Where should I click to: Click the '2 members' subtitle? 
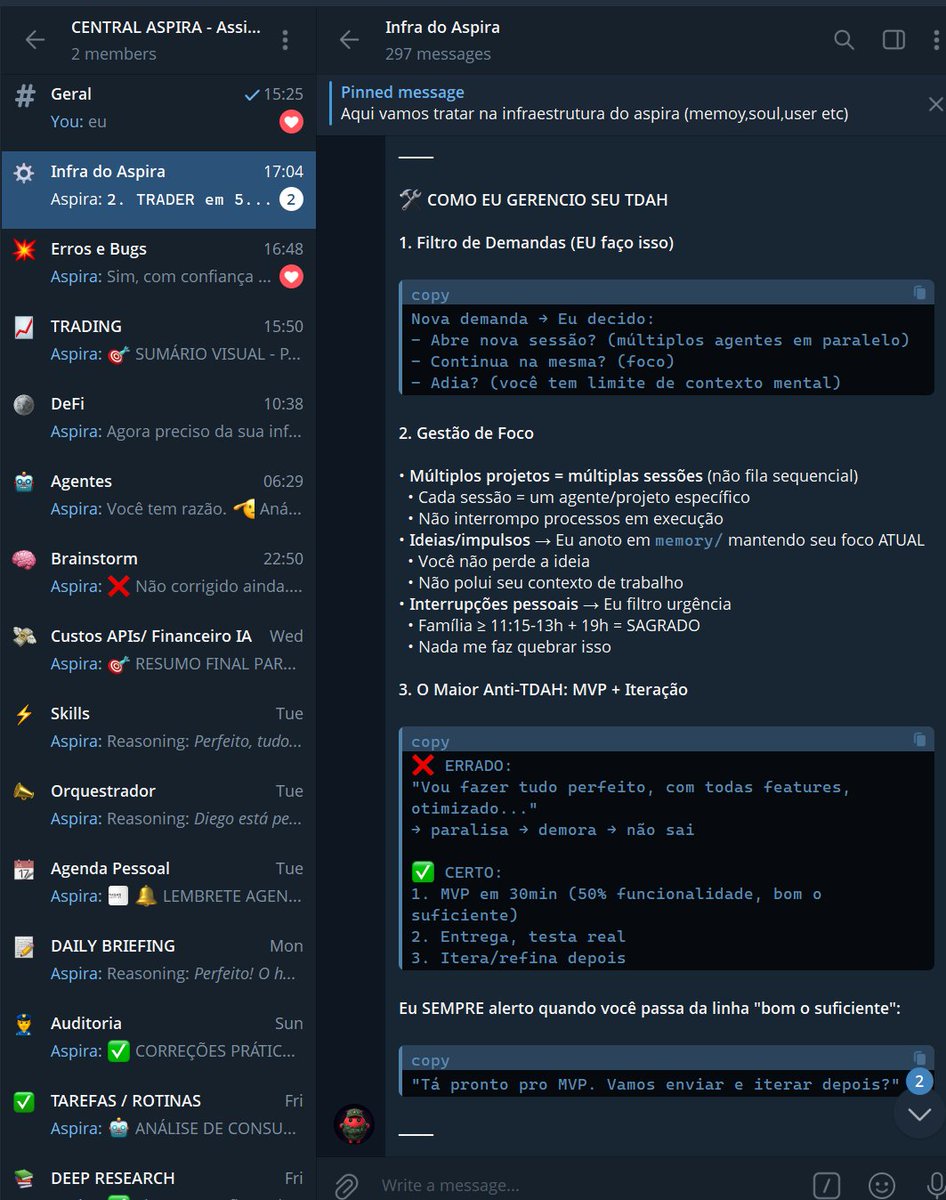coord(114,54)
